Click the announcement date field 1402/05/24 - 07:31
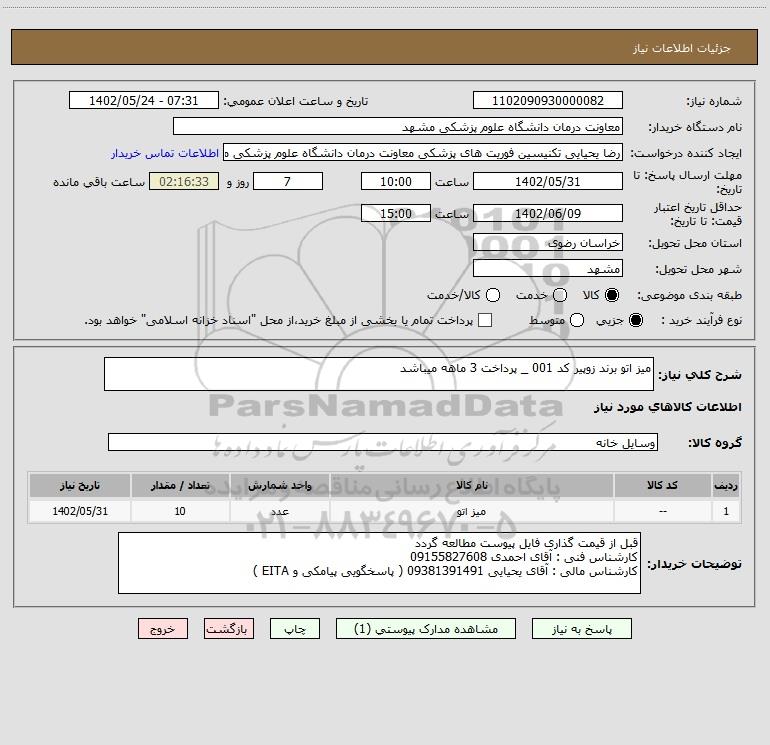The width and height of the screenshot is (770, 745). 144,101
